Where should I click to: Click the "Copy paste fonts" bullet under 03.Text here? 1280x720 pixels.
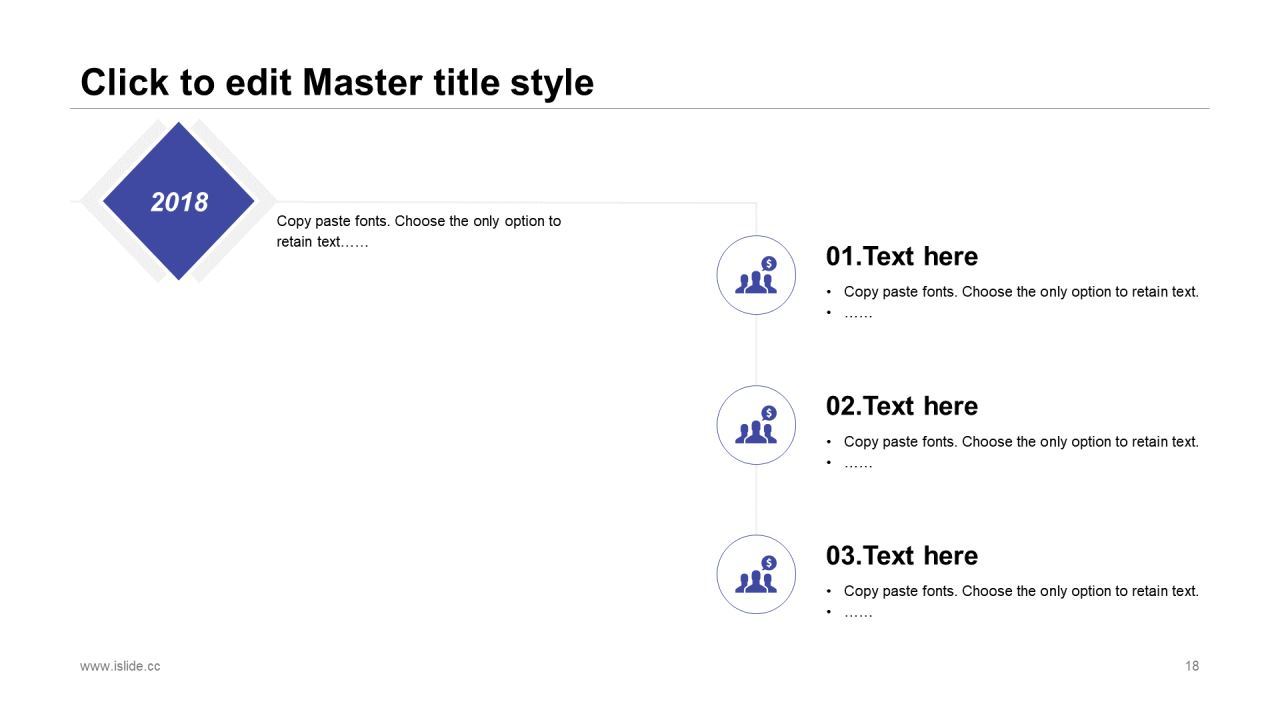coord(1021,591)
